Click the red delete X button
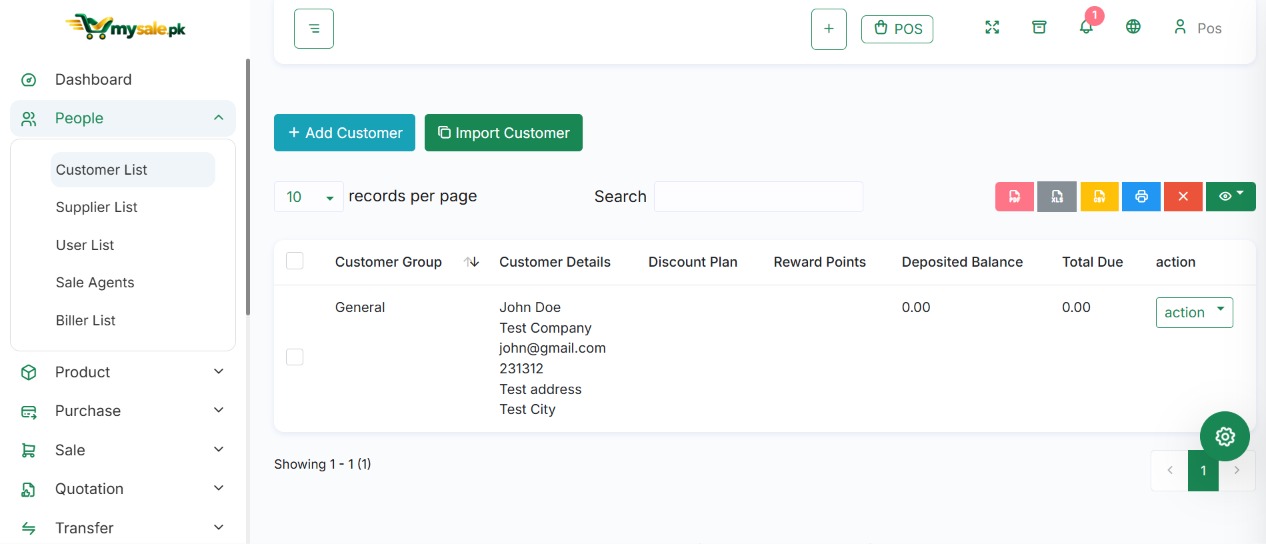This screenshot has height=544, width=1266. coord(1183,196)
